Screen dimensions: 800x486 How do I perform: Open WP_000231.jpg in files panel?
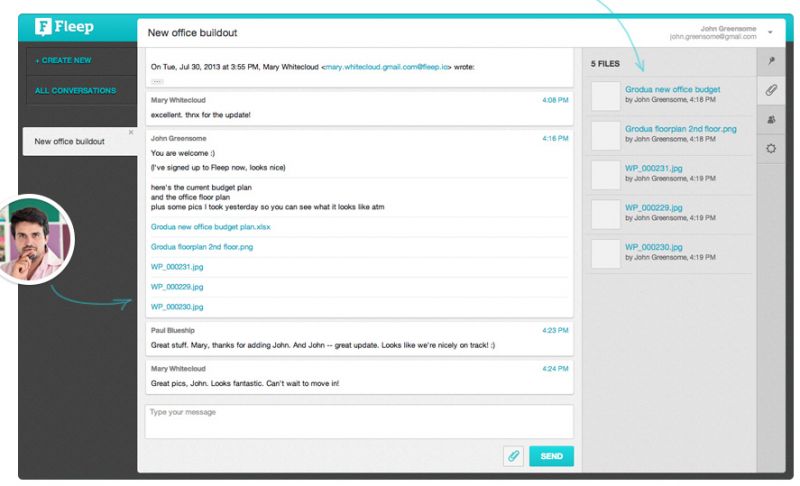(654, 168)
